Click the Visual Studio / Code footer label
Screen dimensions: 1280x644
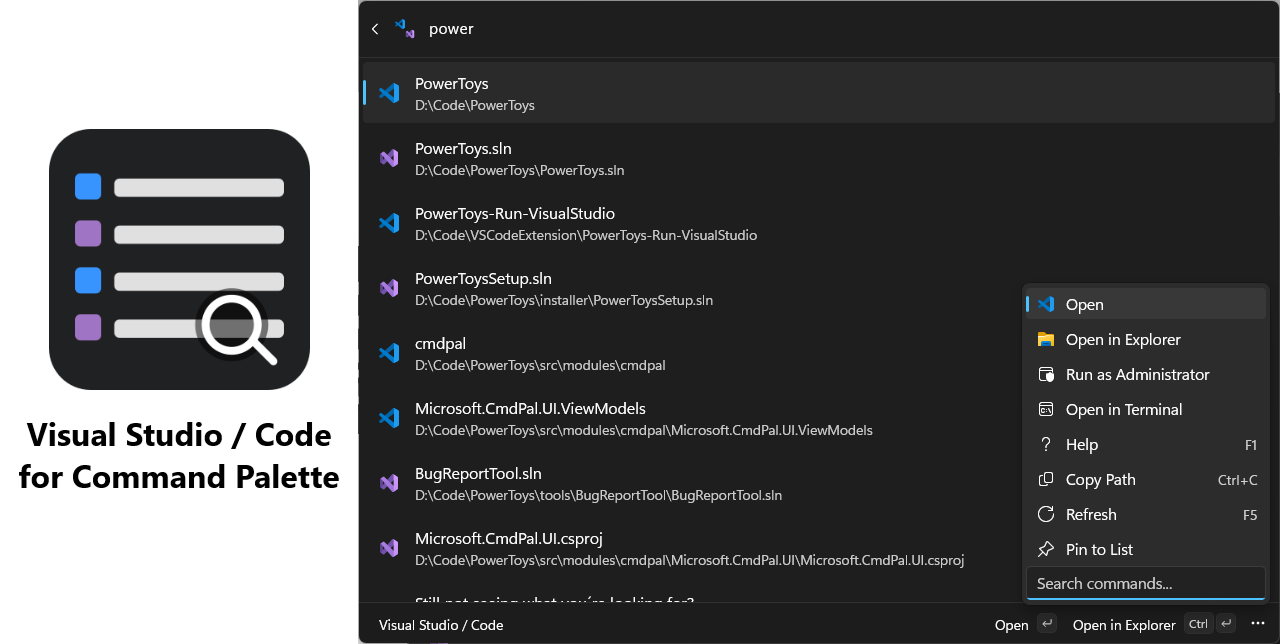click(441, 625)
